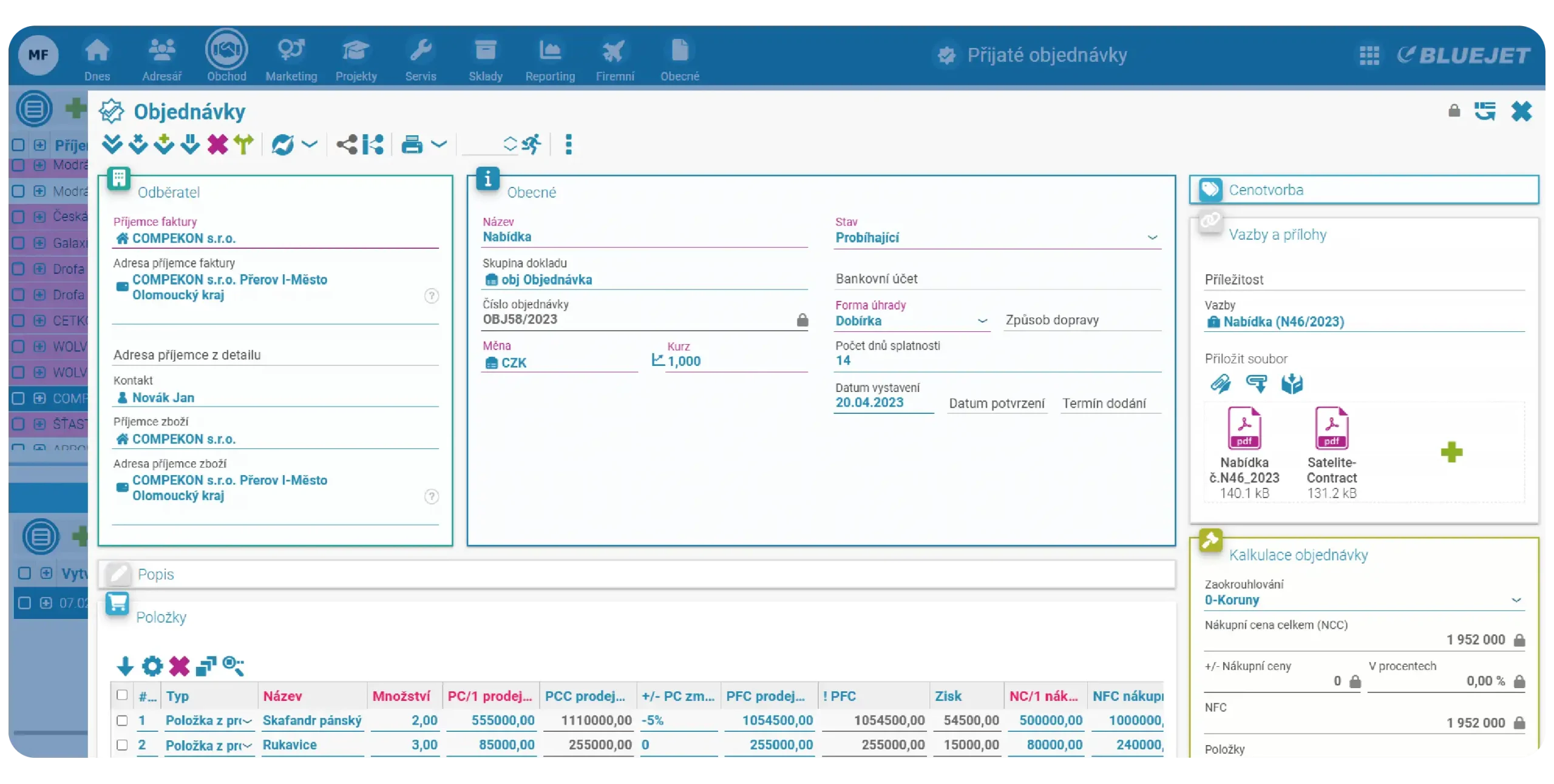
Task: Open the three-dot more options menu
Action: coord(568,144)
